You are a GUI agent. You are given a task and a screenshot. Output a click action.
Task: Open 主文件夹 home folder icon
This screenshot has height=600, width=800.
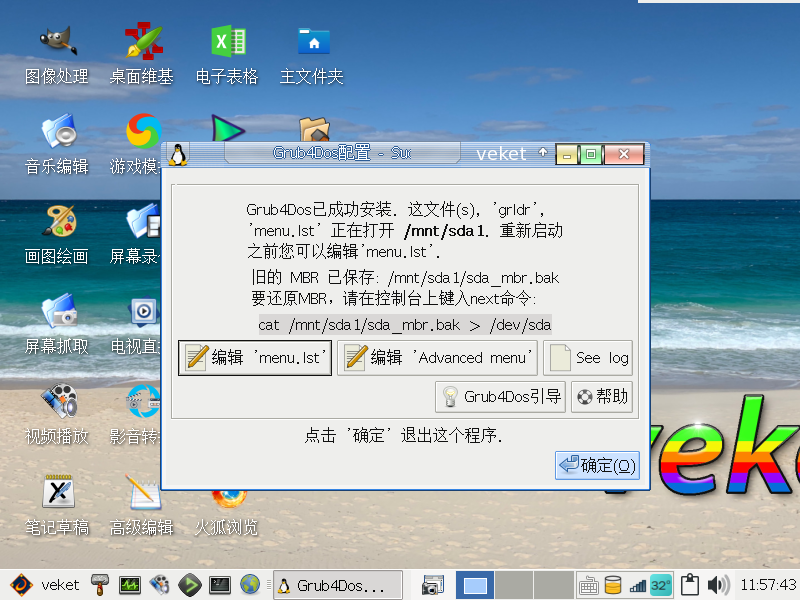click(313, 41)
